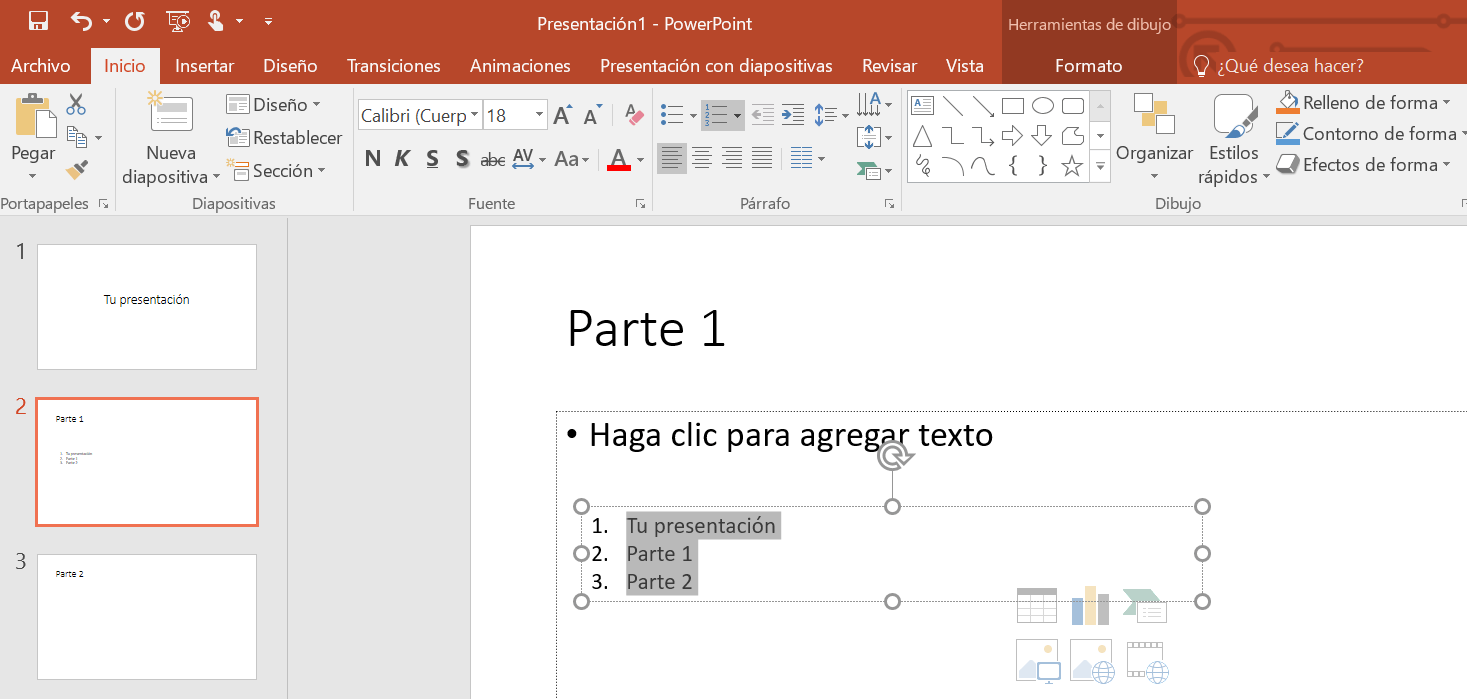Image resolution: width=1467 pixels, height=699 pixels.
Task: Select the right arrow shape
Action: (1012, 136)
